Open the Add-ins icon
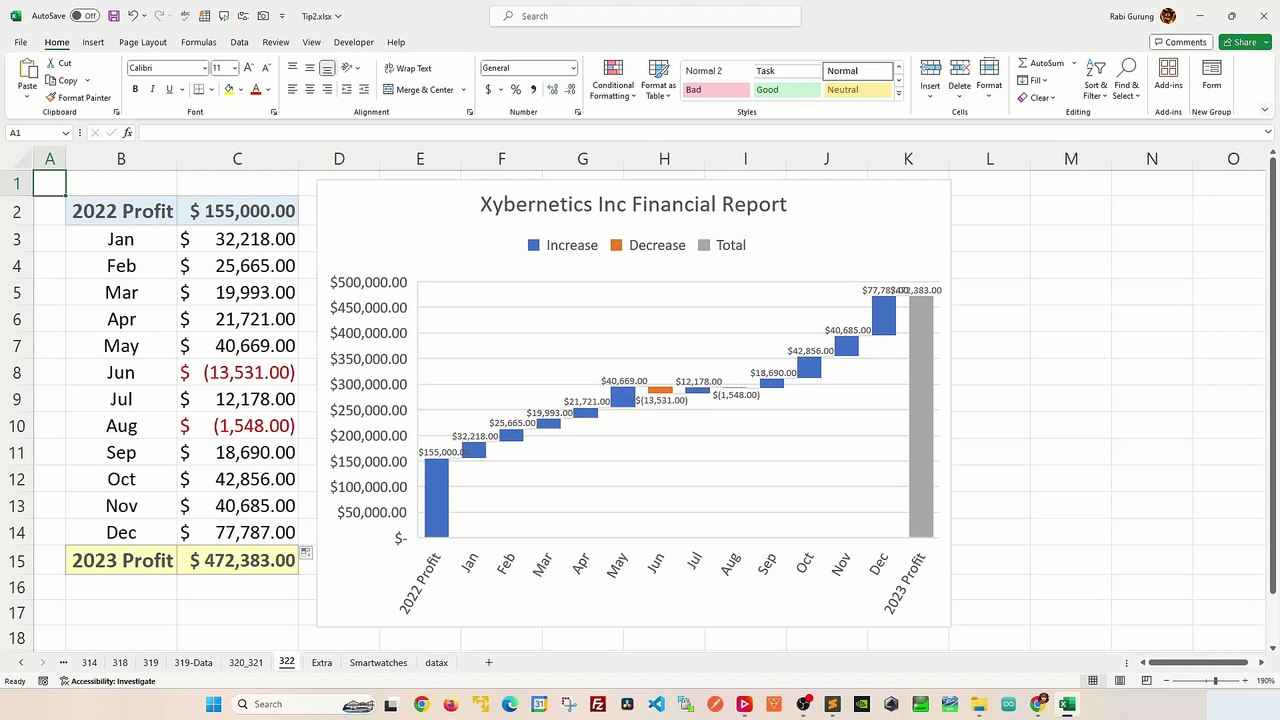 click(x=1168, y=68)
